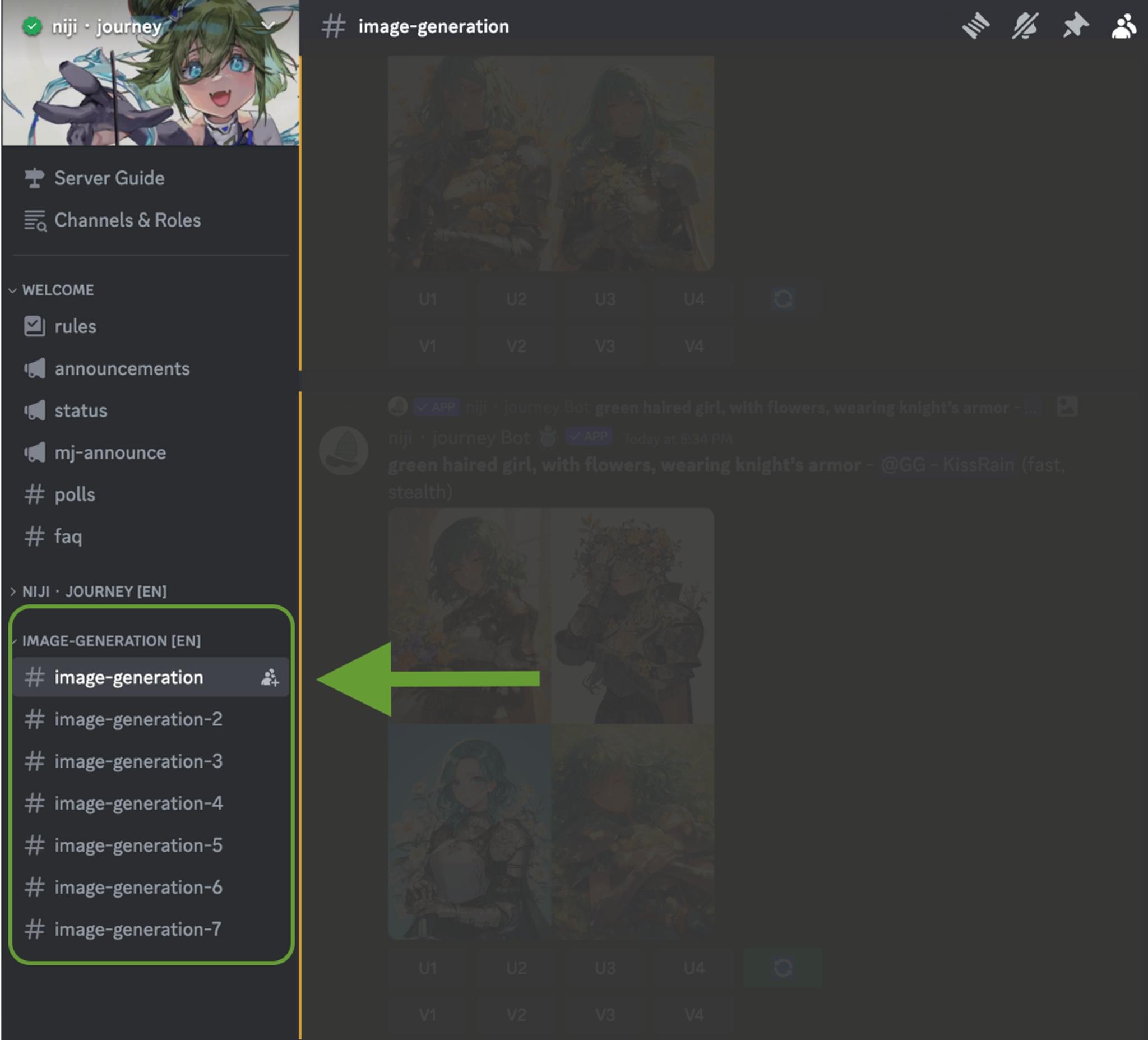Image resolution: width=1148 pixels, height=1040 pixels.
Task: Switch to image-generation-2 channel
Action: click(x=151, y=719)
